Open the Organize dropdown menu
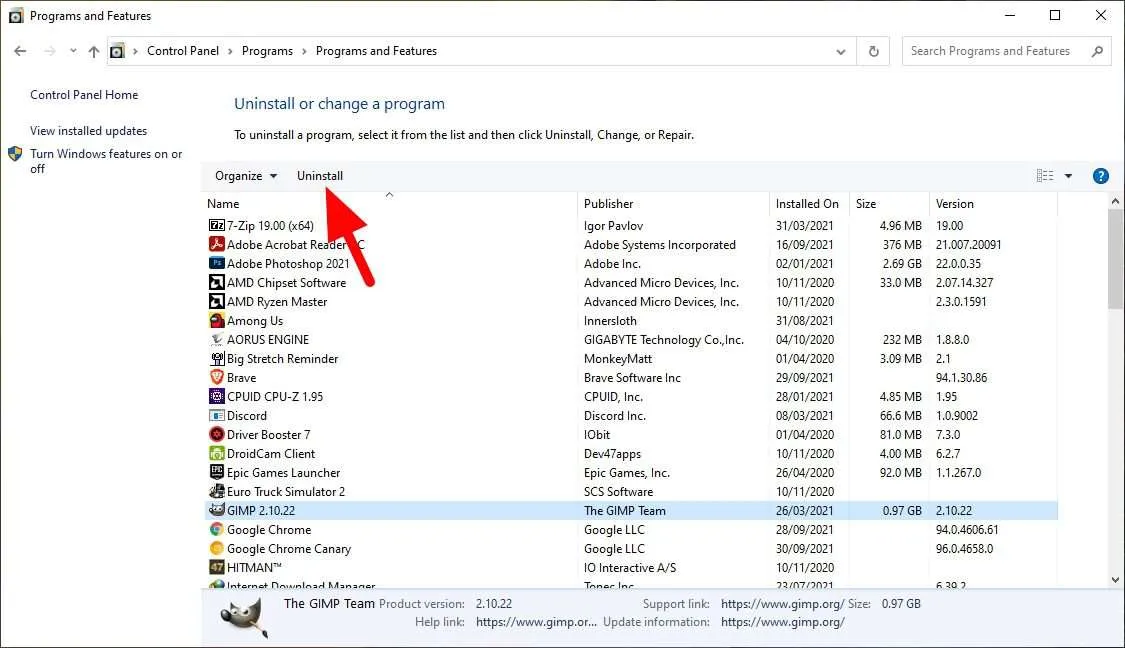 tap(245, 176)
